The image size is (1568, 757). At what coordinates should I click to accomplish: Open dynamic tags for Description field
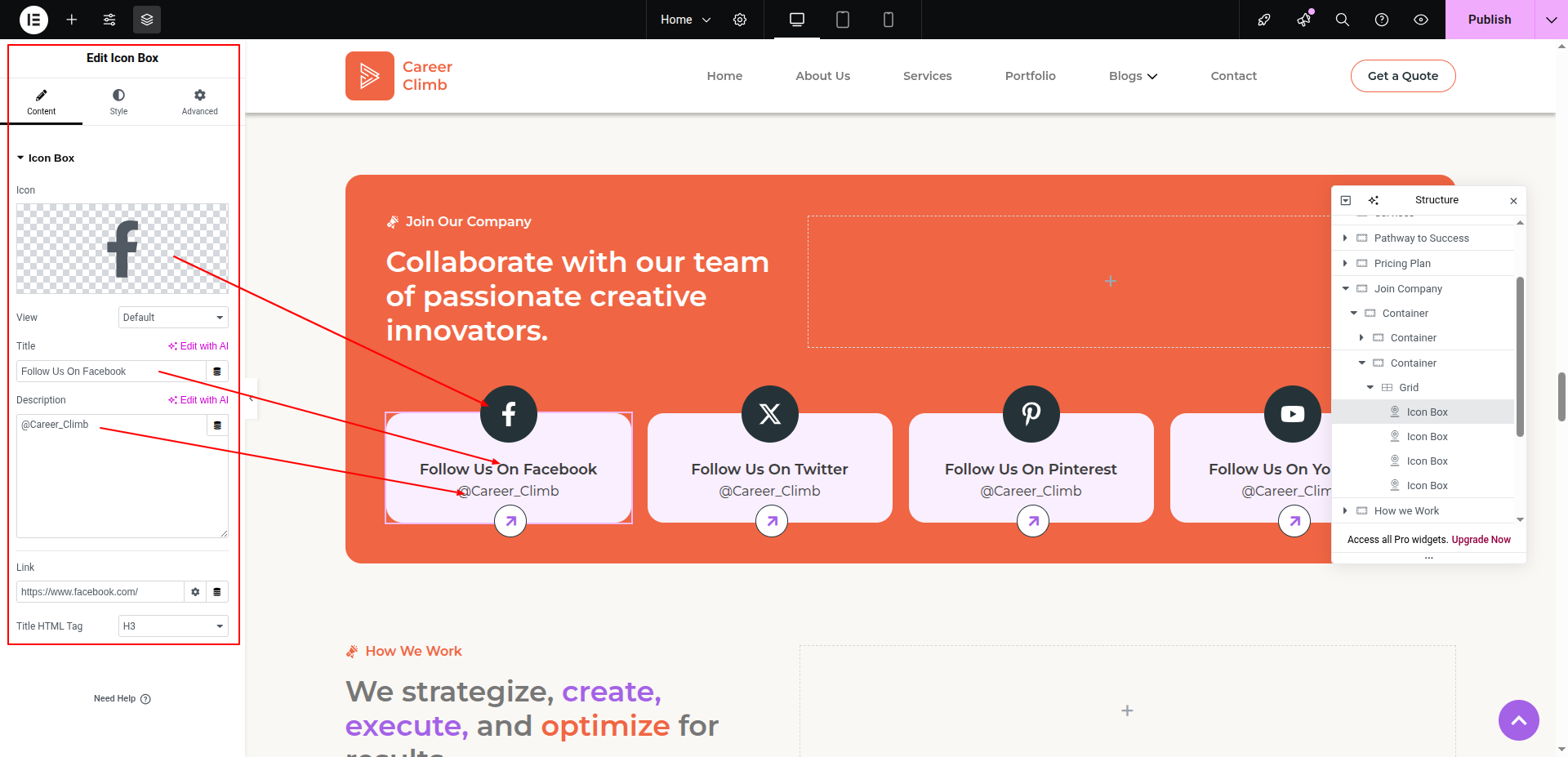click(217, 425)
